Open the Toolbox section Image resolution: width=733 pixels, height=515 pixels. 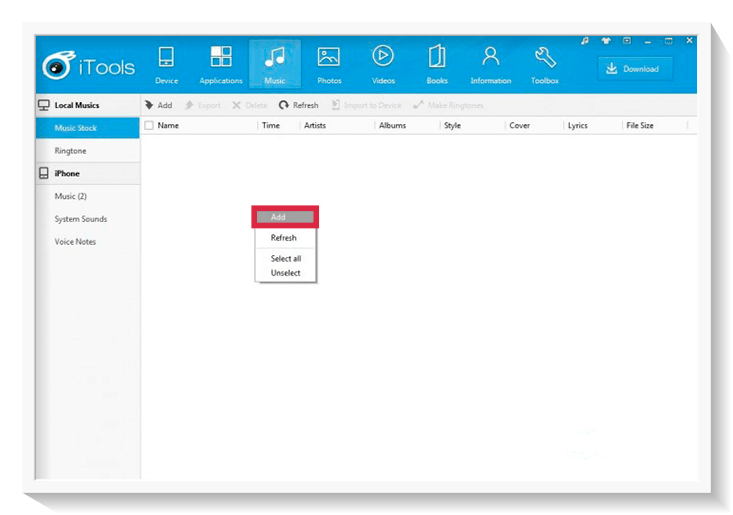click(x=545, y=64)
